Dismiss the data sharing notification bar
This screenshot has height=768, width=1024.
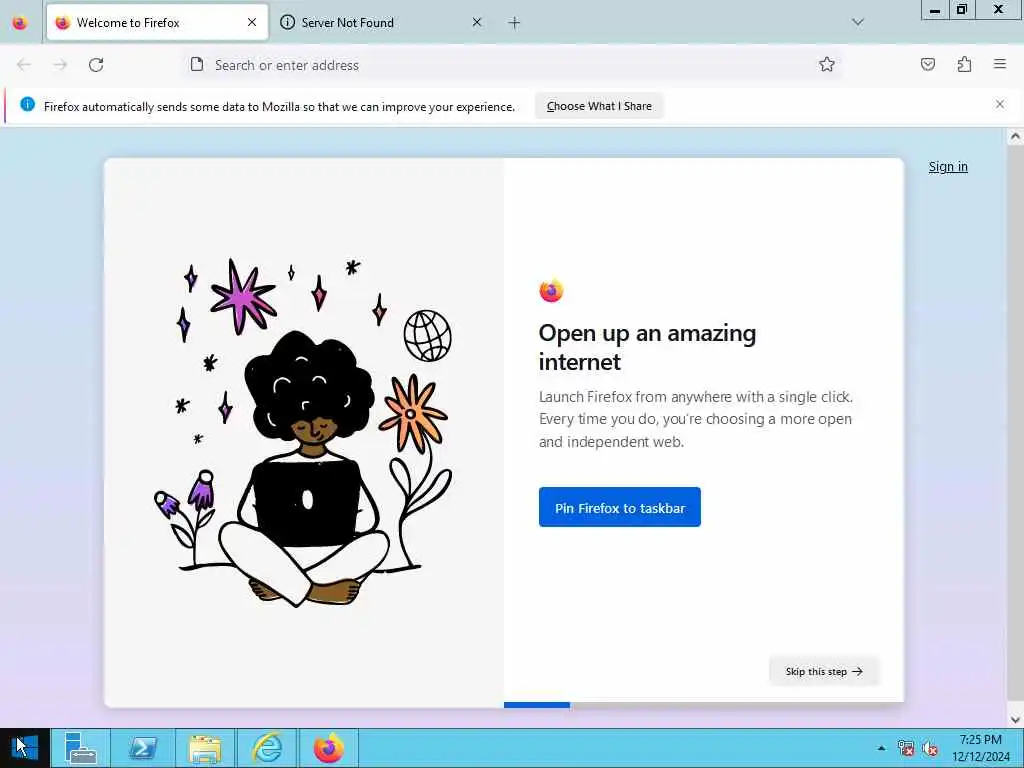pyautogui.click(x=1000, y=104)
